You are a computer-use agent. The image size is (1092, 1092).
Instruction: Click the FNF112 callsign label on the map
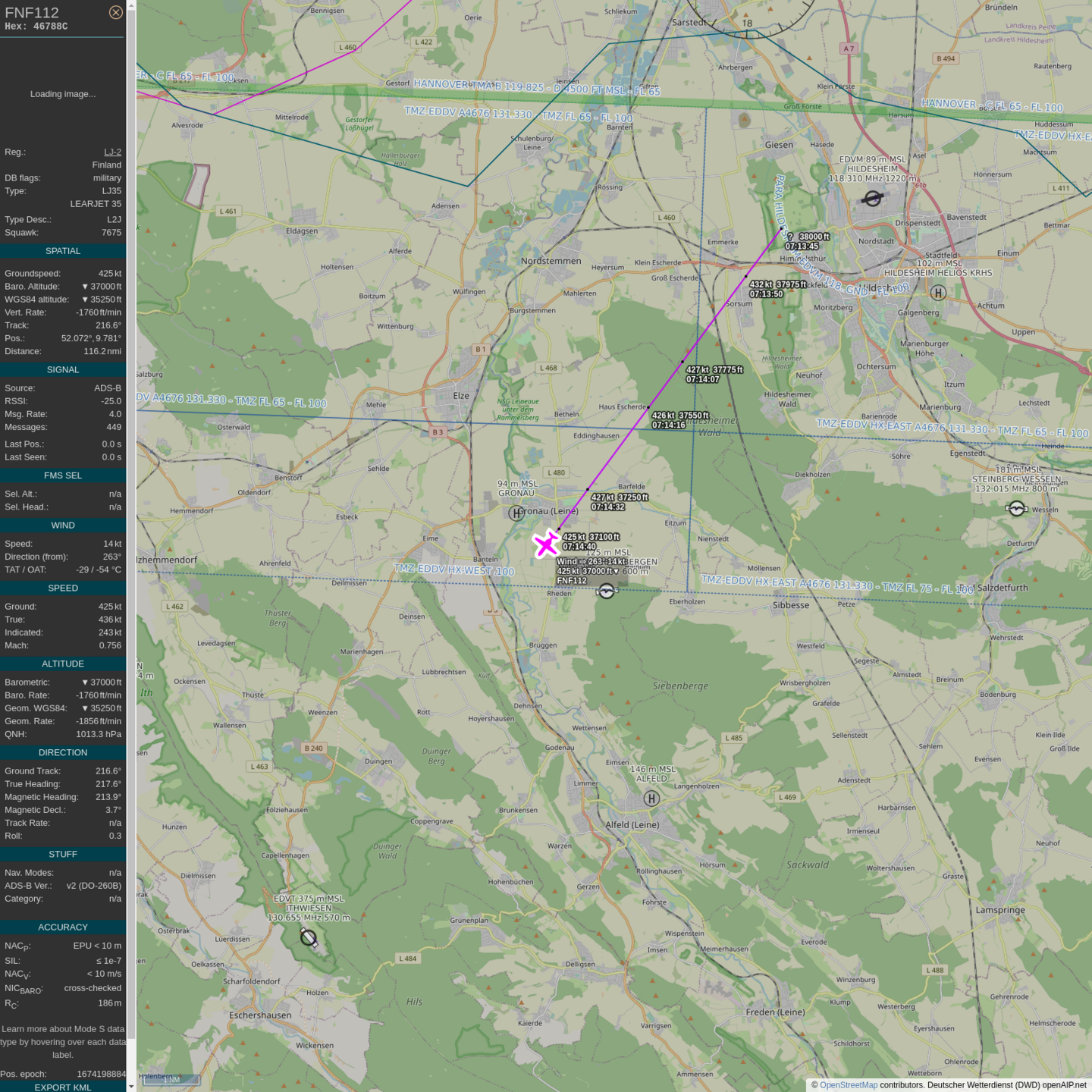[x=572, y=581]
